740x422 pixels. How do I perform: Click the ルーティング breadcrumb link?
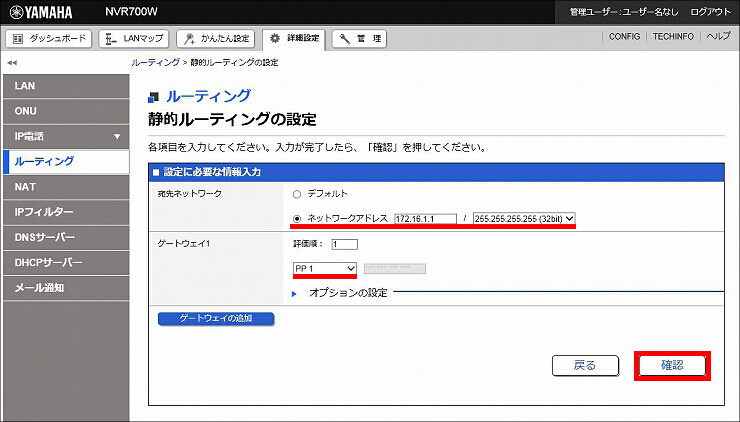point(155,62)
